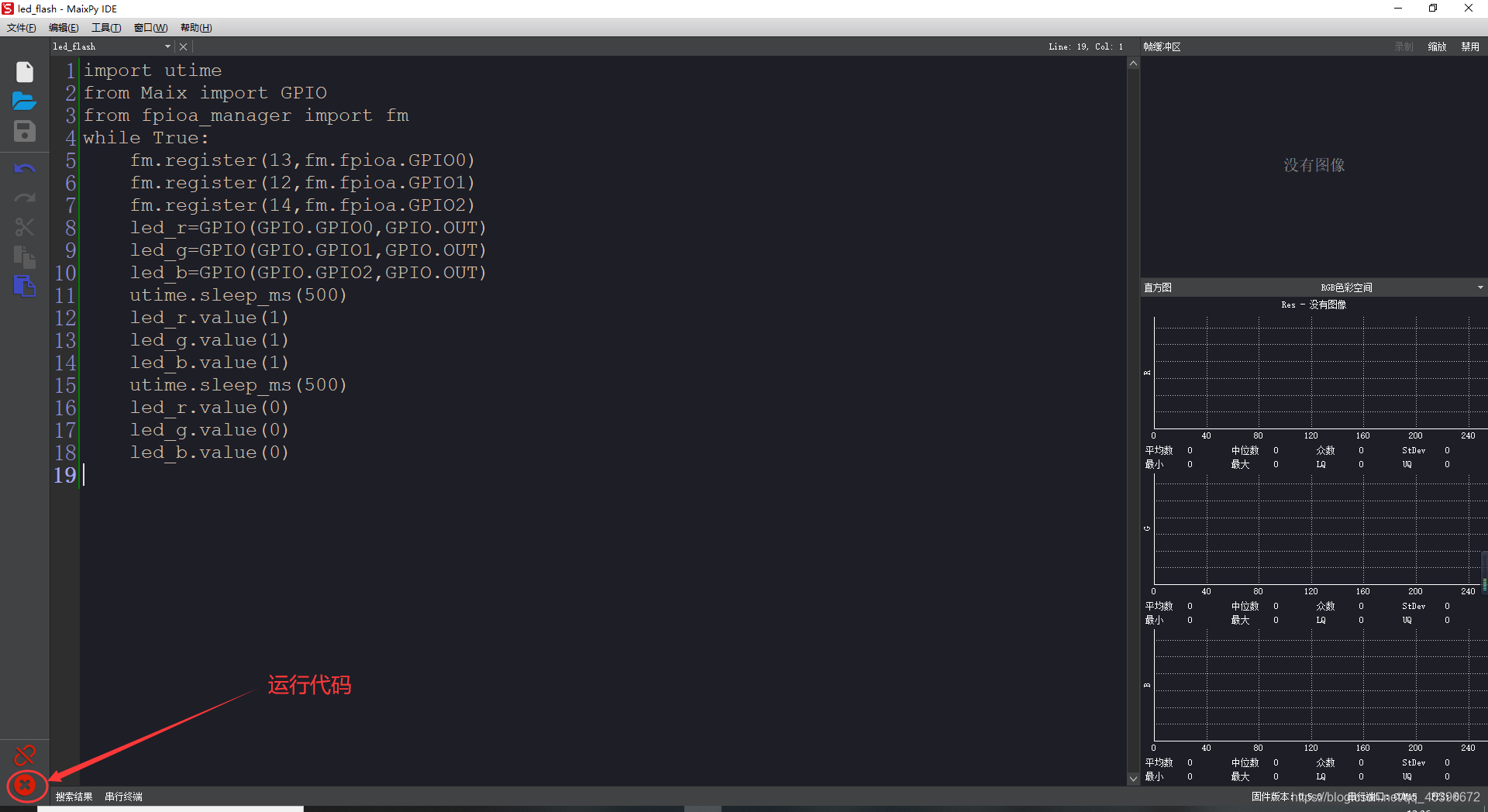Screen dimensions: 1488x812
Task: Click the 'while True:' code line
Action: pyautogui.click(x=146, y=138)
